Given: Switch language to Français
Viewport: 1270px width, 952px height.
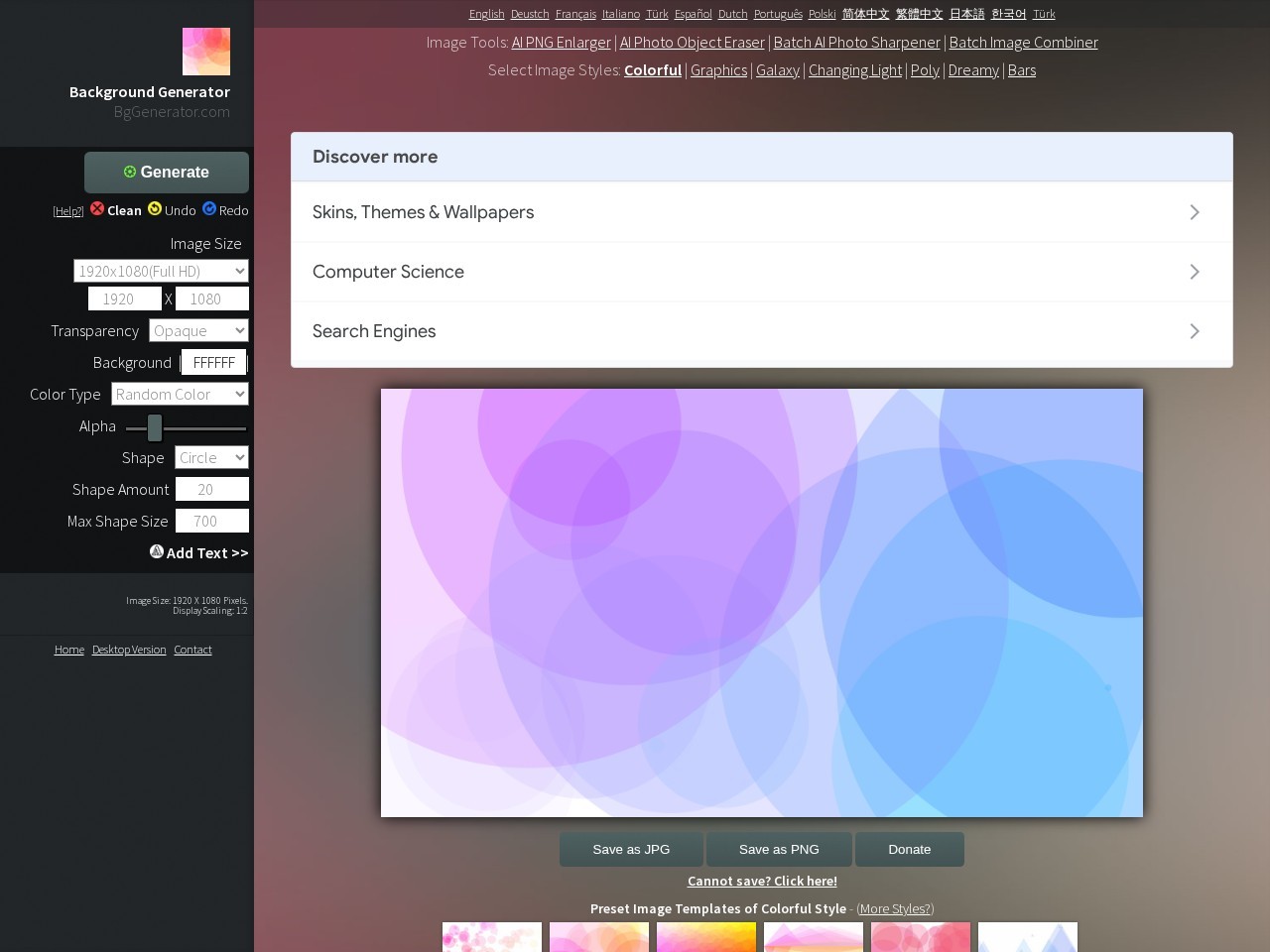Looking at the screenshot, I should pos(575,14).
